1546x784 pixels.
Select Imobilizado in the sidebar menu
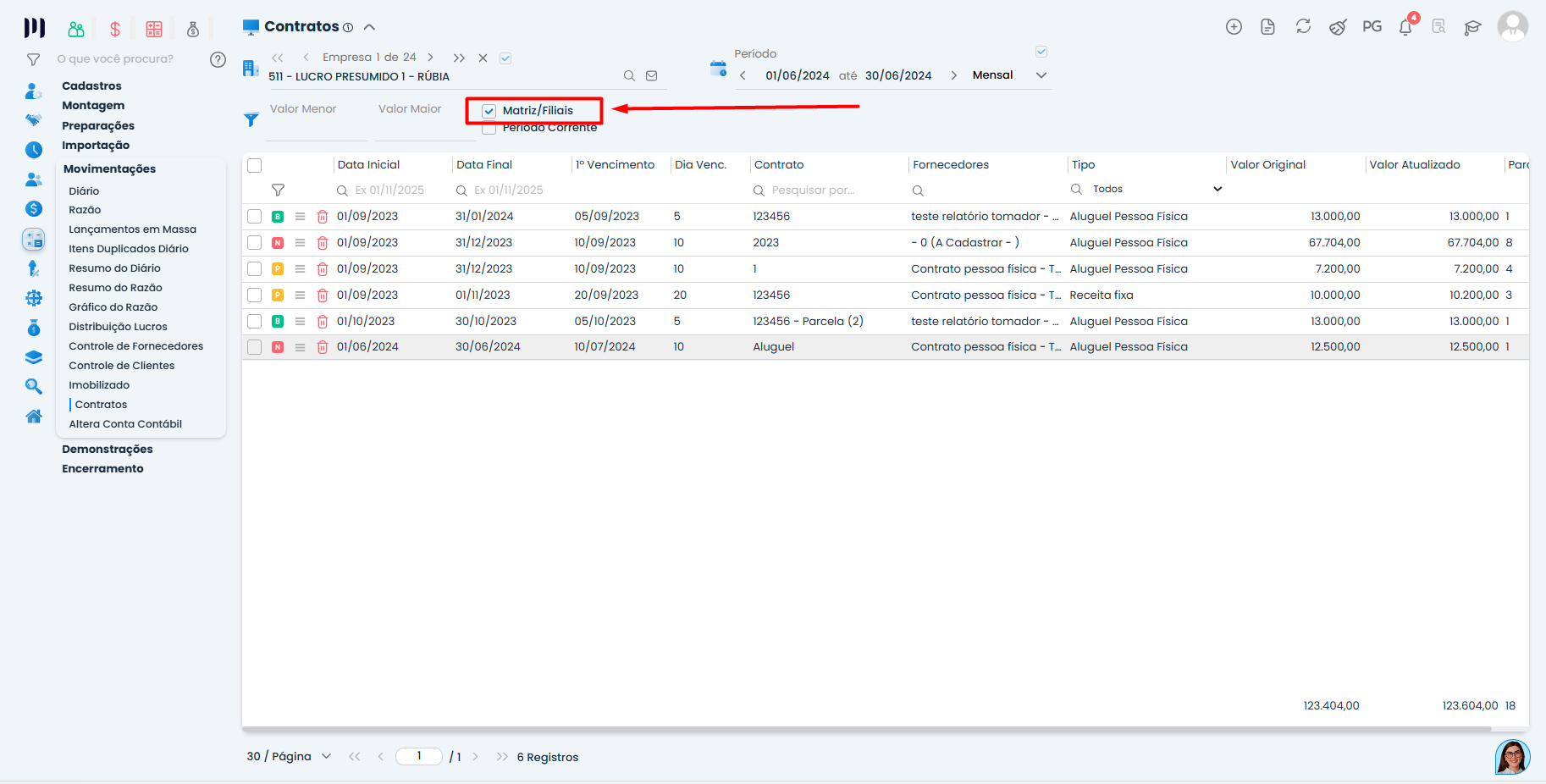99,385
